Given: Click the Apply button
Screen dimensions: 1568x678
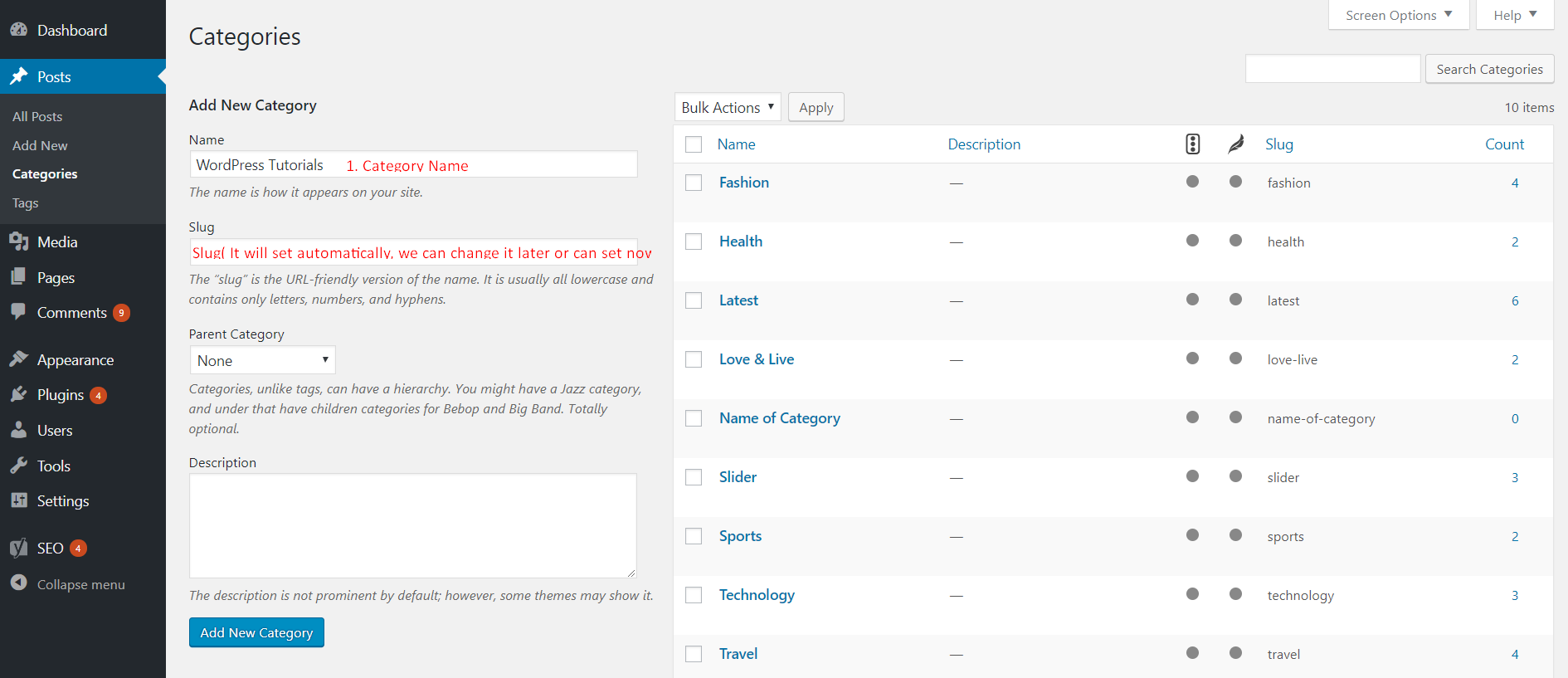Looking at the screenshot, I should tap(816, 107).
